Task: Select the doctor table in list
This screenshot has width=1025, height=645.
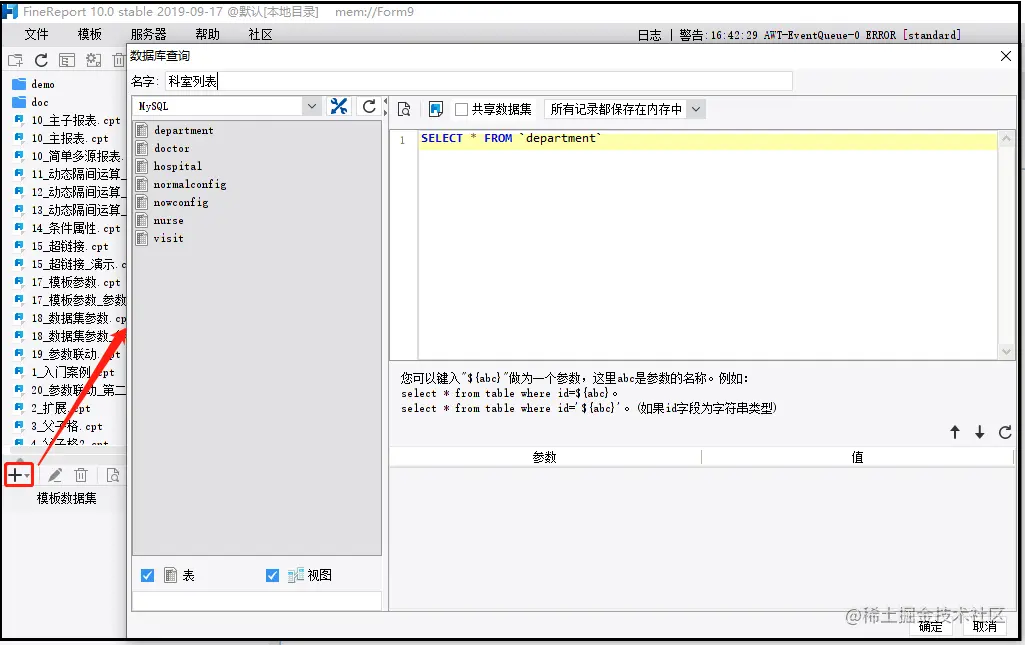Action: pyautogui.click(x=171, y=148)
